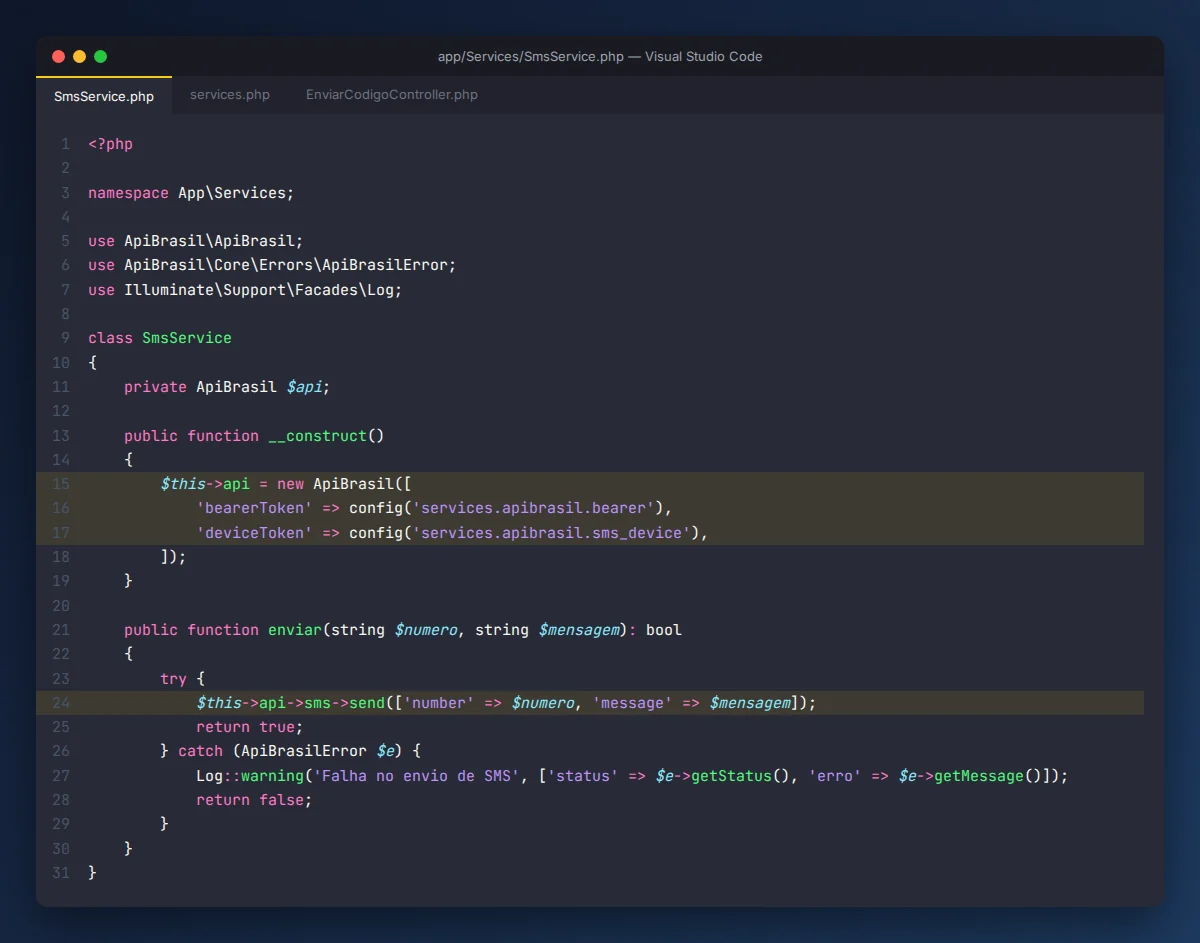
Task: Open the EnviarCodigoController.php tab
Action: coord(392,95)
